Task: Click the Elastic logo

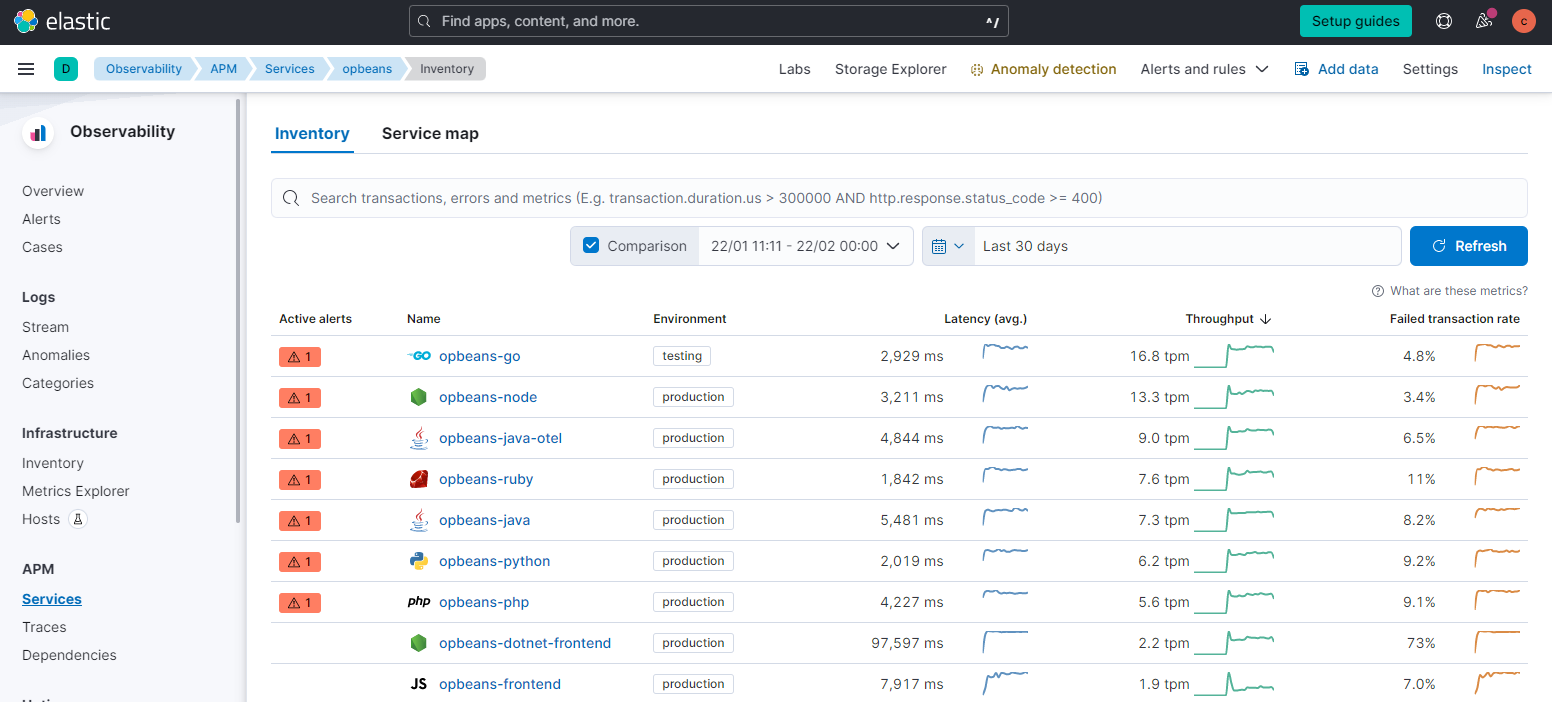Action: coord(62,21)
